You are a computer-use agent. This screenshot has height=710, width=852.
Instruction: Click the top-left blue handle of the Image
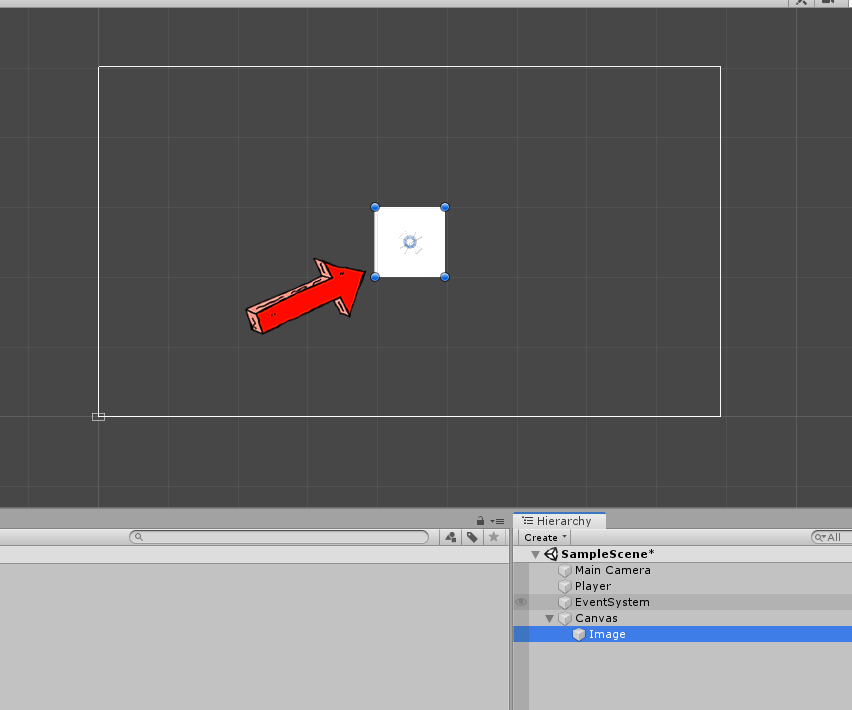click(x=375, y=207)
